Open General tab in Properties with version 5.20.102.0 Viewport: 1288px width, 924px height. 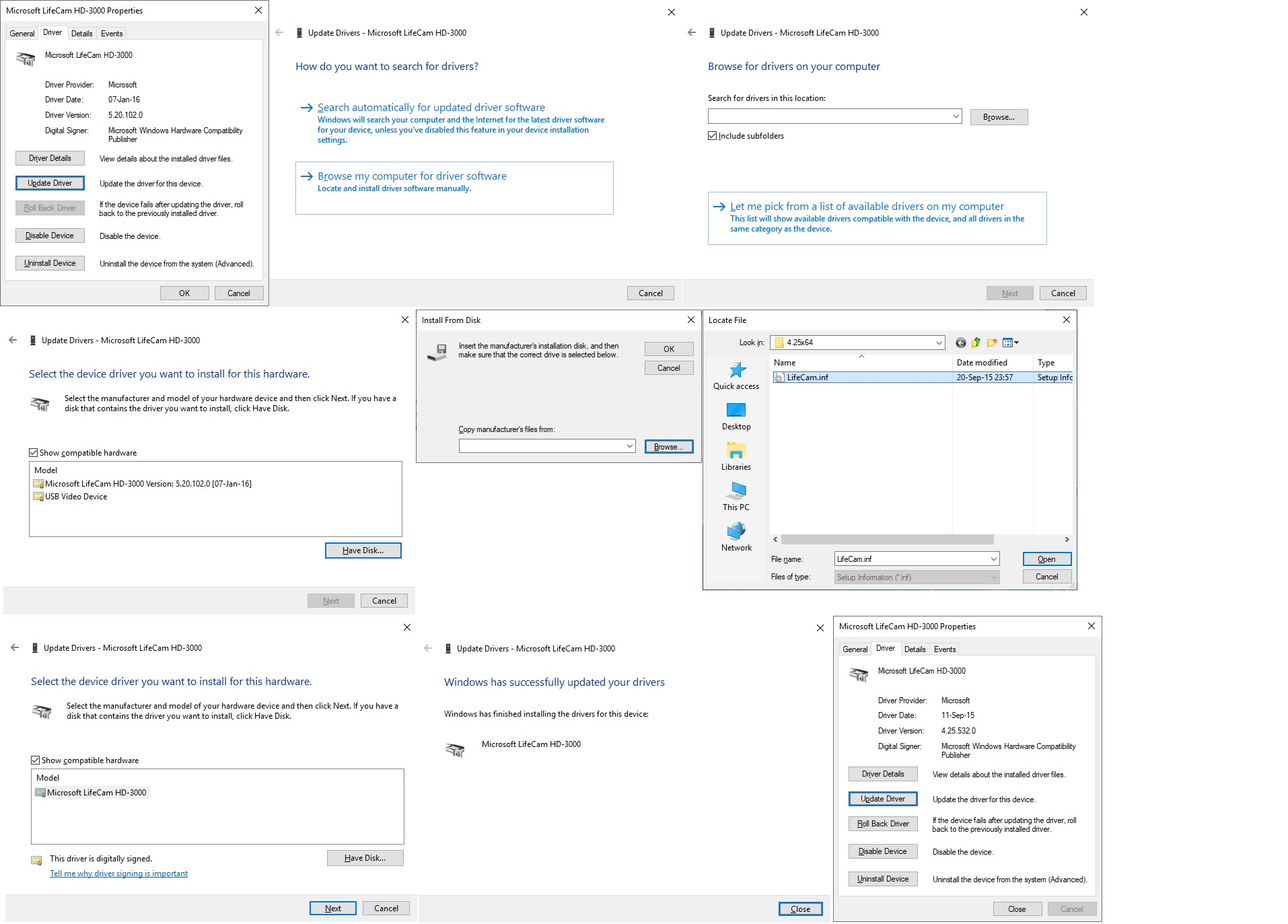click(x=22, y=34)
